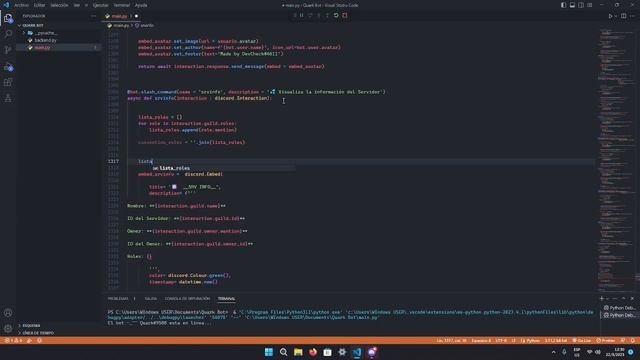Open Explorer views ellipsis menu
Viewport: 640px width, 360px height.
coord(93,16)
